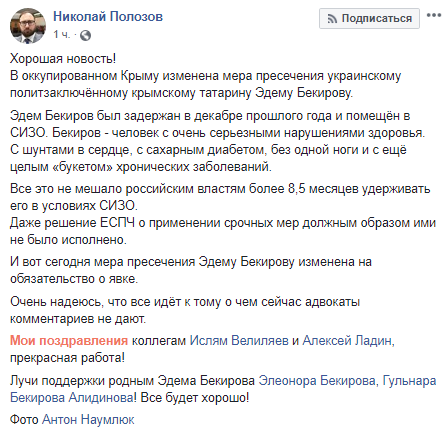Click the paragraph starting 'И вот сегодня'

point(191,270)
